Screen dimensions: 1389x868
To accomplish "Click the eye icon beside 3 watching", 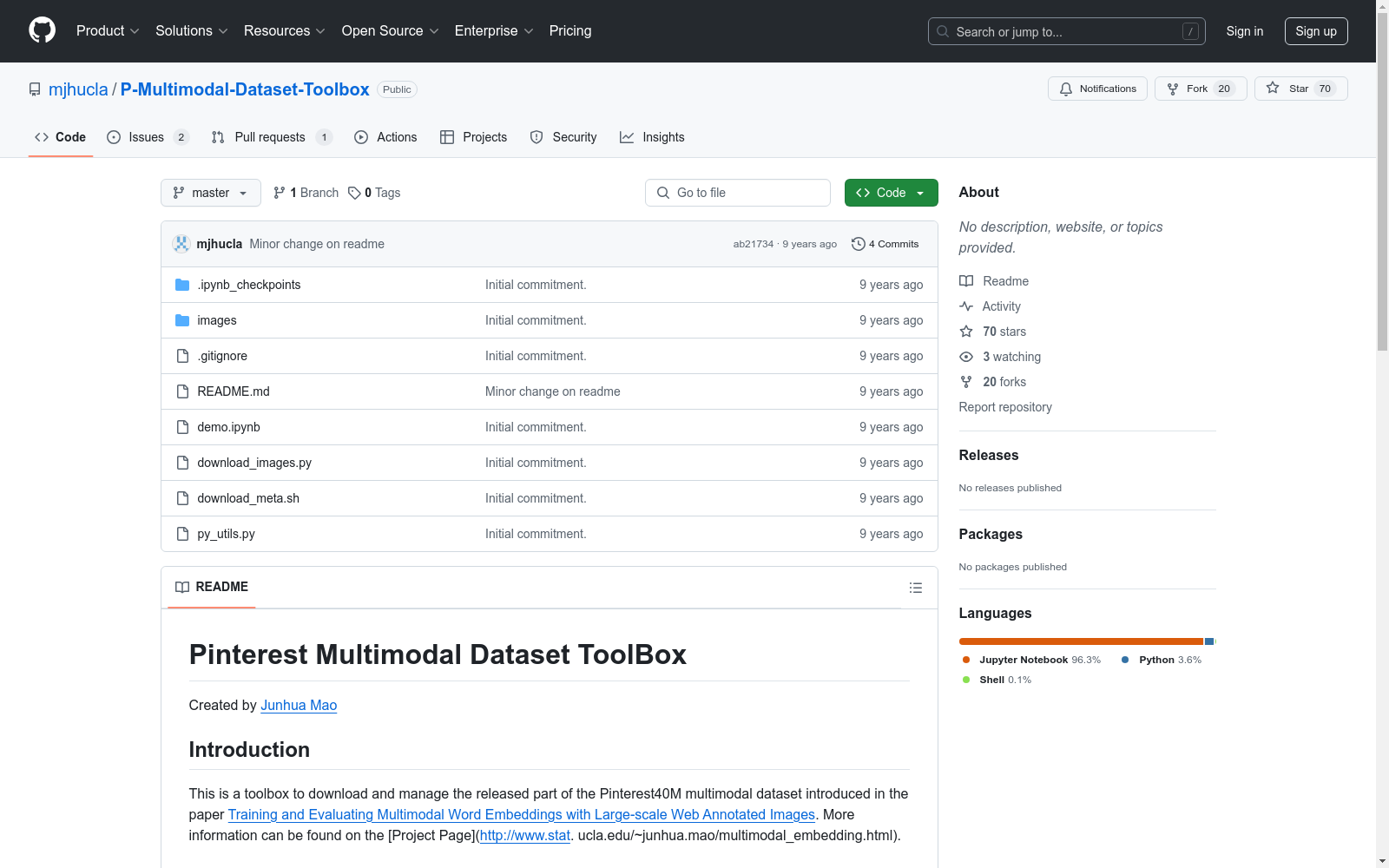I will pyautogui.click(x=966, y=357).
